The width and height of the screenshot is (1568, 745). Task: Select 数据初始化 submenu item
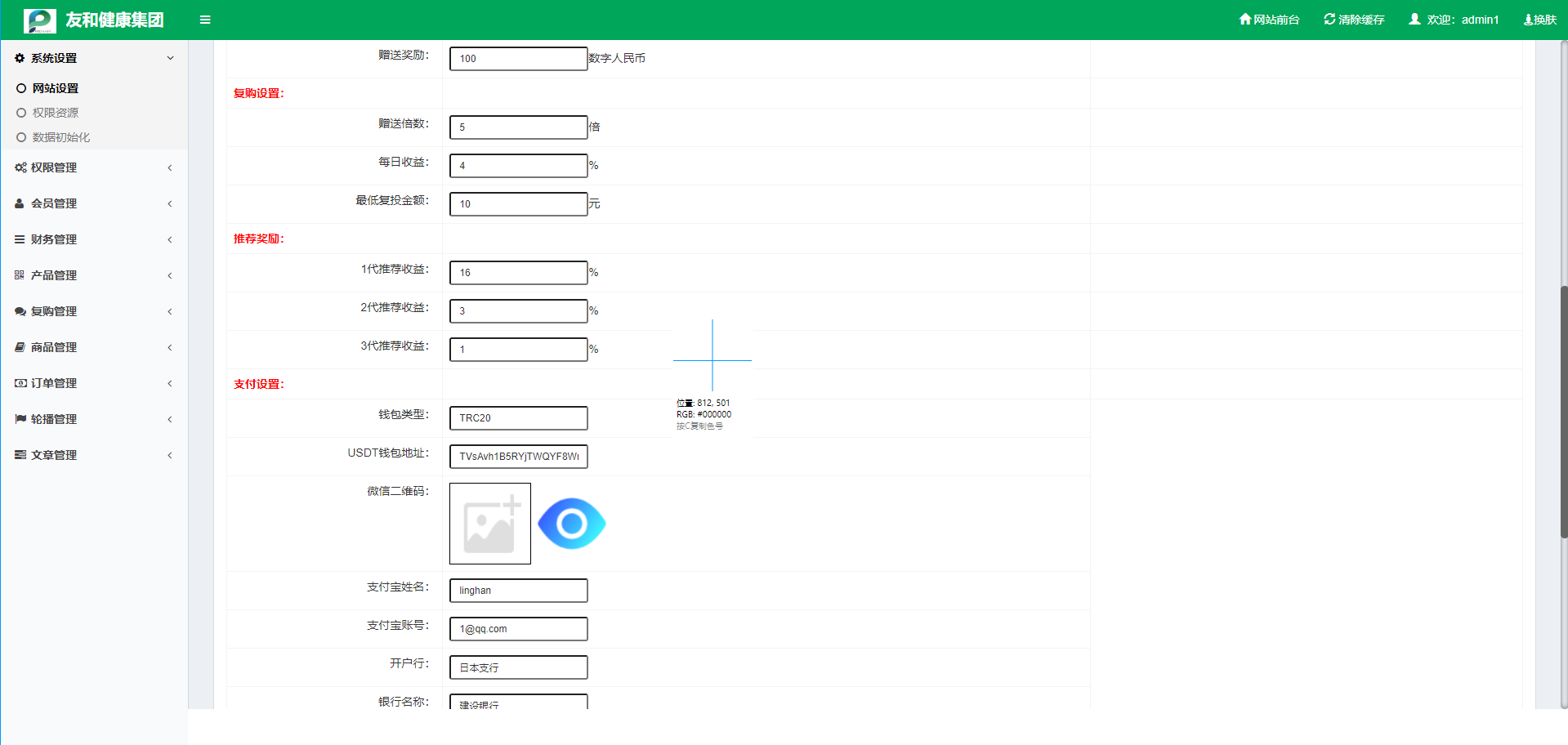pyautogui.click(x=60, y=137)
